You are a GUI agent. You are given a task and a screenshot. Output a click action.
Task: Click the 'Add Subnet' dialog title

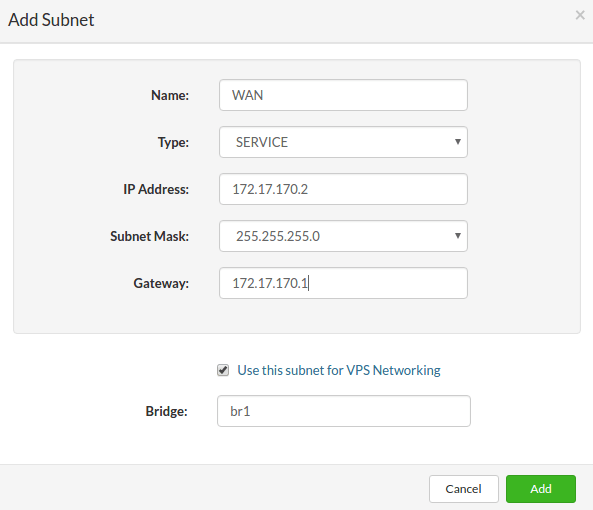click(51, 20)
